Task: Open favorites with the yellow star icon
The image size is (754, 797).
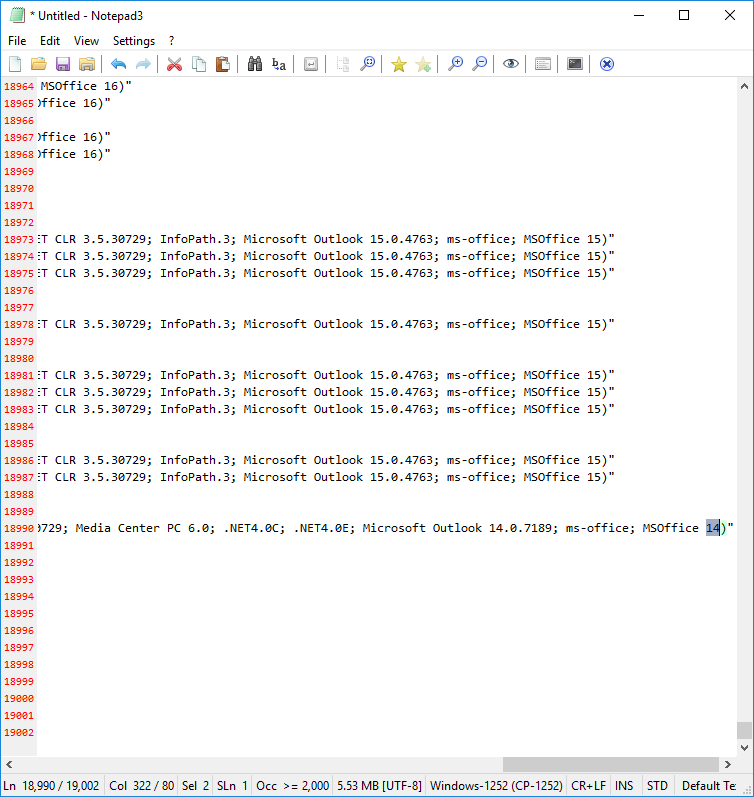Action: pyautogui.click(x=399, y=64)
